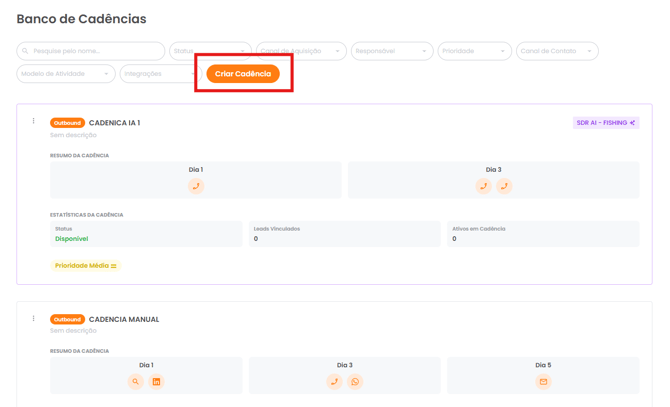This screenshot has height=407, width=670.
Task: Click the WhatsApp icon under Dia 3
Action: (355, 382)
